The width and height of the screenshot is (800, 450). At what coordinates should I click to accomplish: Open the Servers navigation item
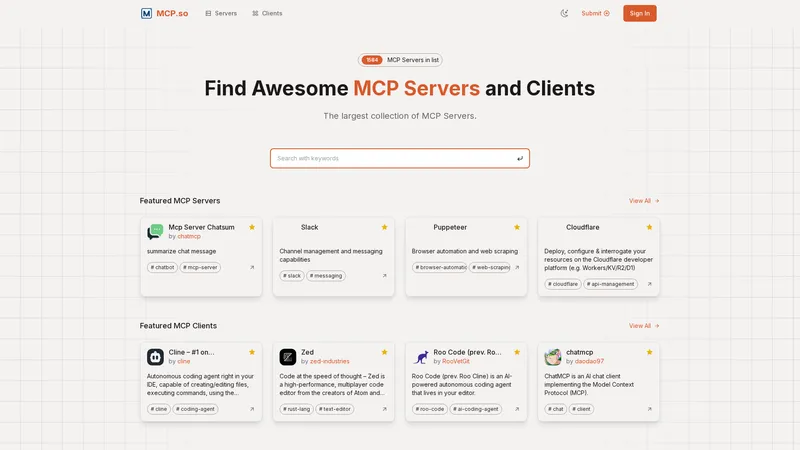(221, 13)
